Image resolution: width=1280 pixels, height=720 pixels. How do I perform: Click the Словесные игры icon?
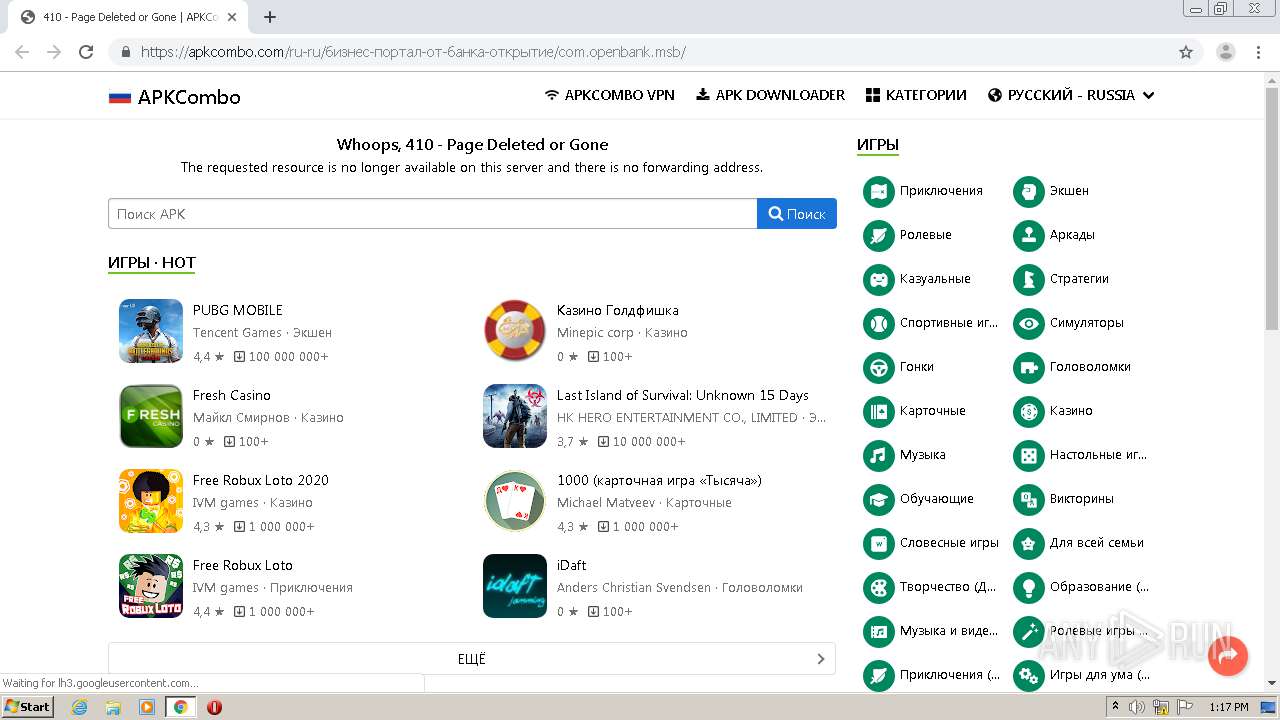[x=879, y=543]
